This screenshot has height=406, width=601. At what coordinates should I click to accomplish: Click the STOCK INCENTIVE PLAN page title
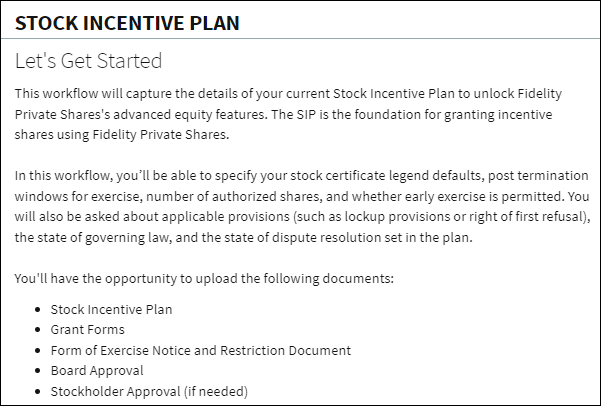click(x=127, y=23)
